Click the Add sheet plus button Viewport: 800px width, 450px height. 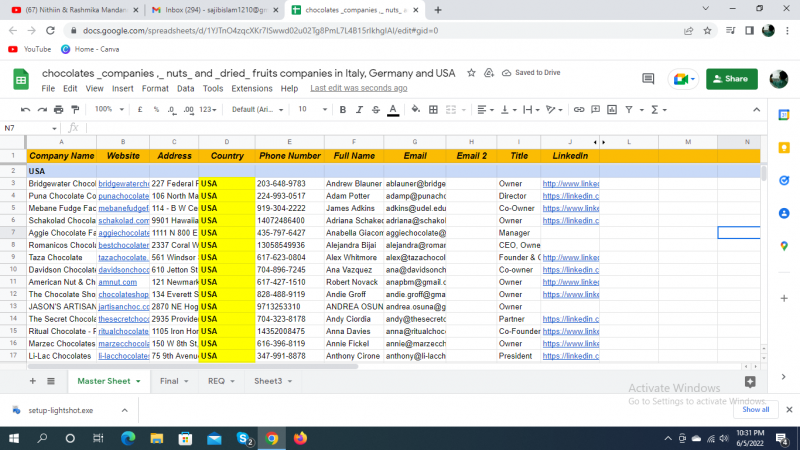[33, 381]
